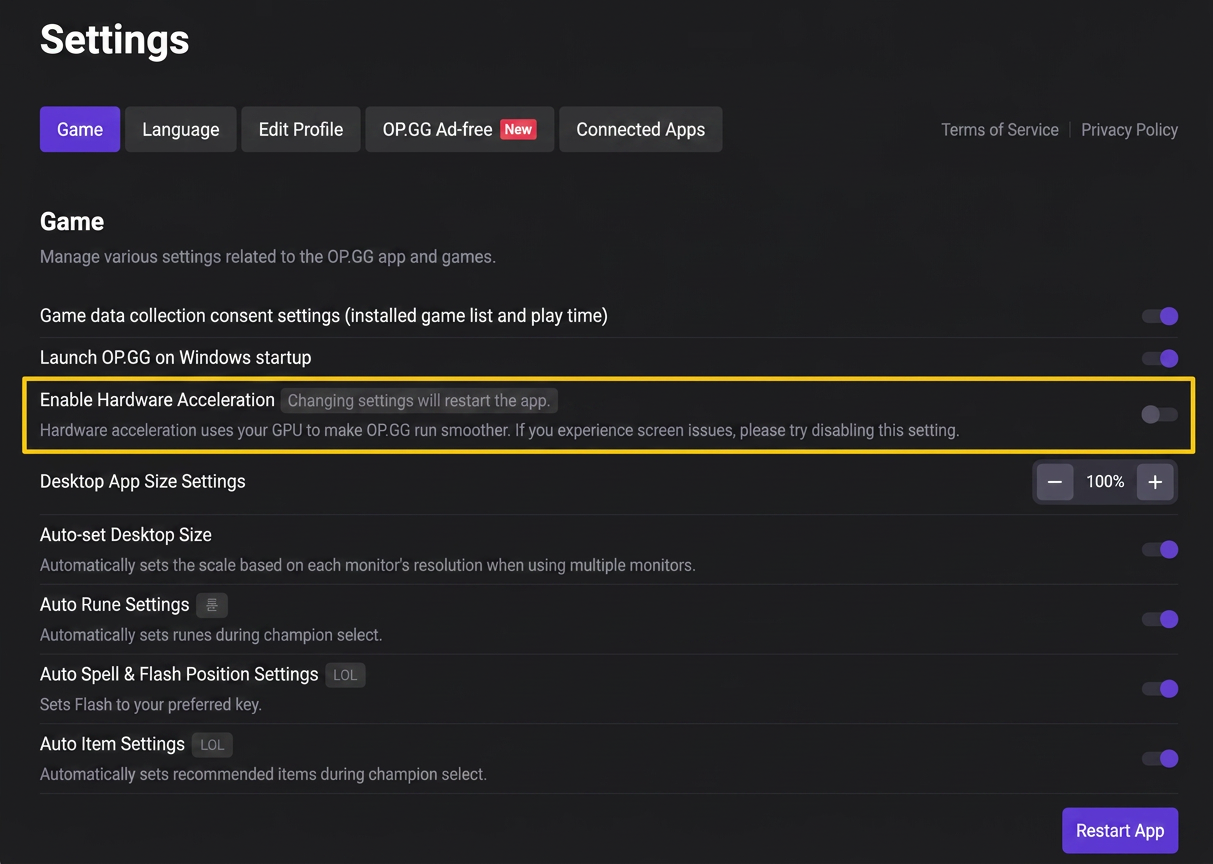Click the 'Enable Hardware Acceleration' label

coord(157,400)
